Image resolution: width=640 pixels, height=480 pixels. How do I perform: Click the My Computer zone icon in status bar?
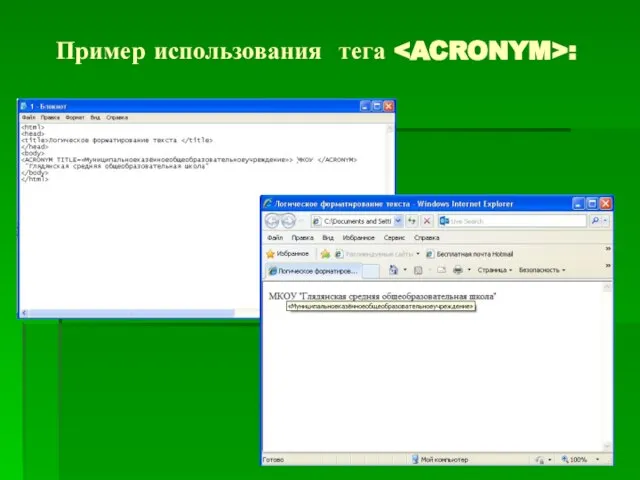(415, 460)
